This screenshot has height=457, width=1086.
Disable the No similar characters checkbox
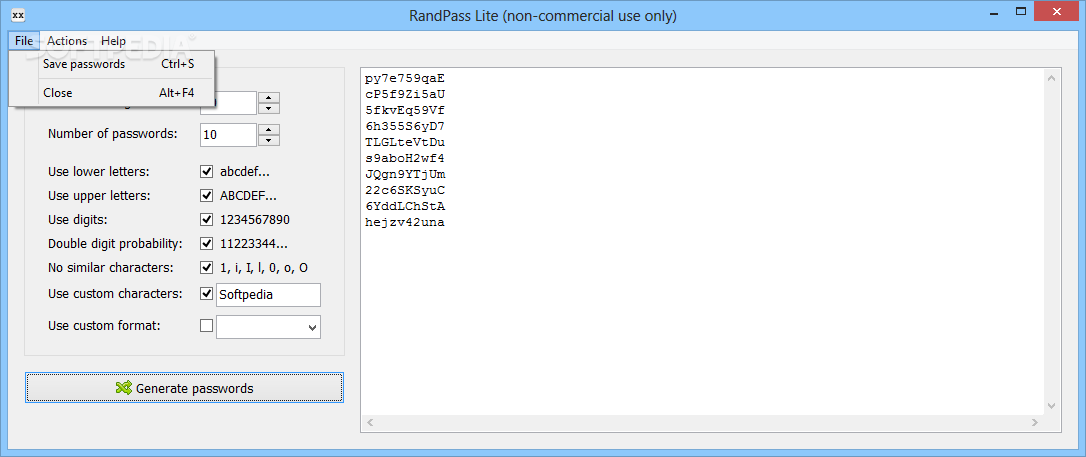click(206, 267)
